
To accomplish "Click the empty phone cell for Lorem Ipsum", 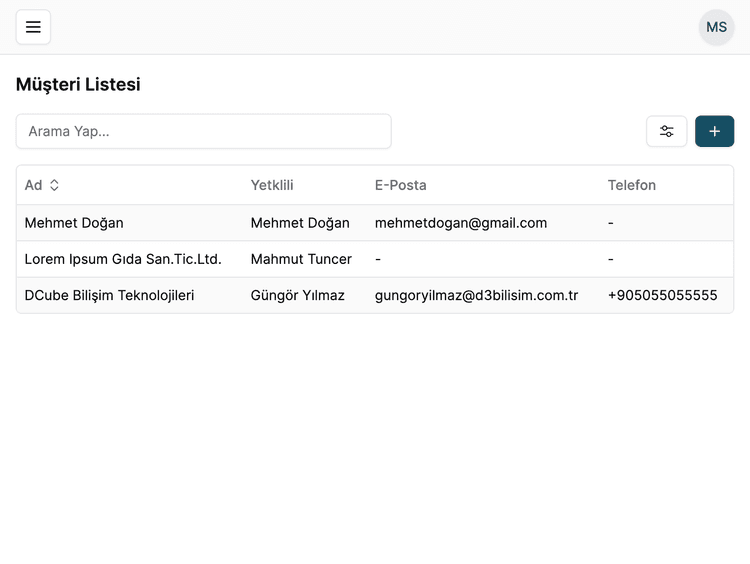I will [611, 259].
